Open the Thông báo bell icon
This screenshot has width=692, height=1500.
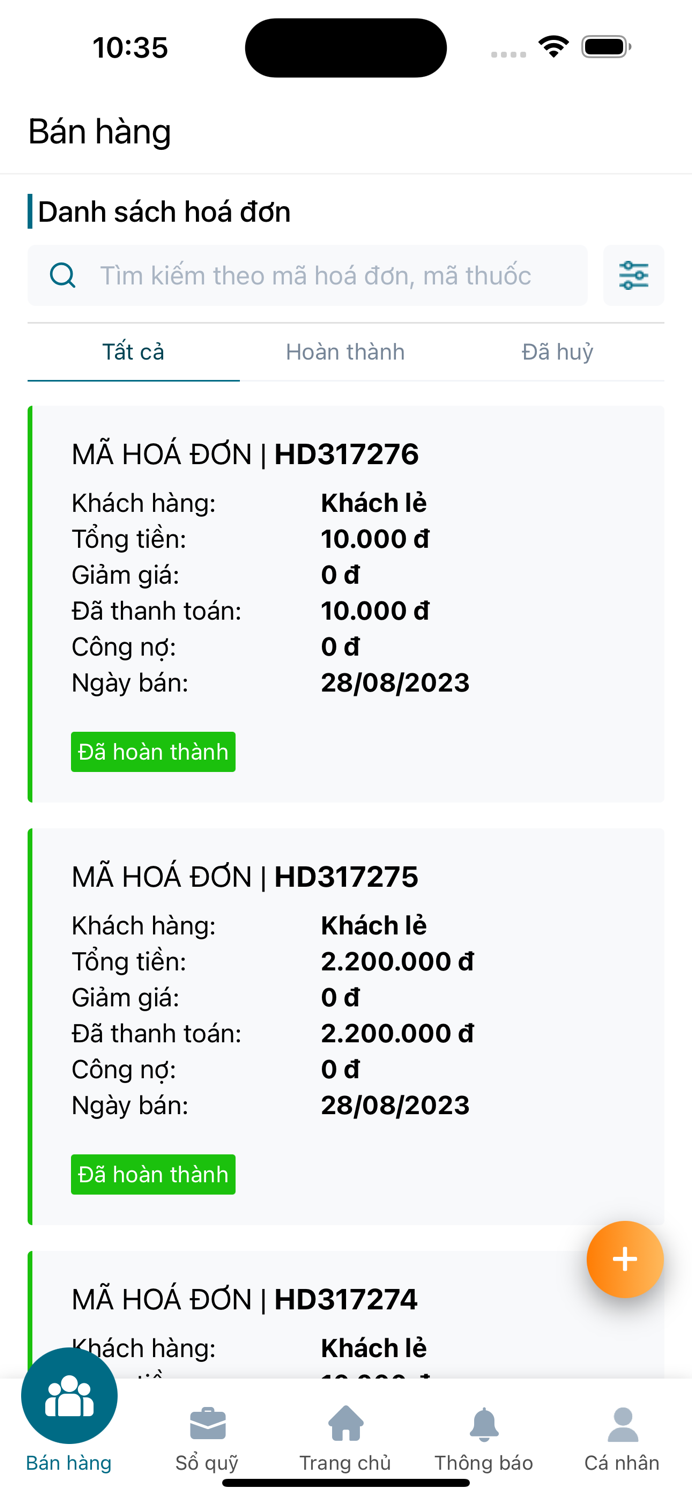click(484, 1423)
